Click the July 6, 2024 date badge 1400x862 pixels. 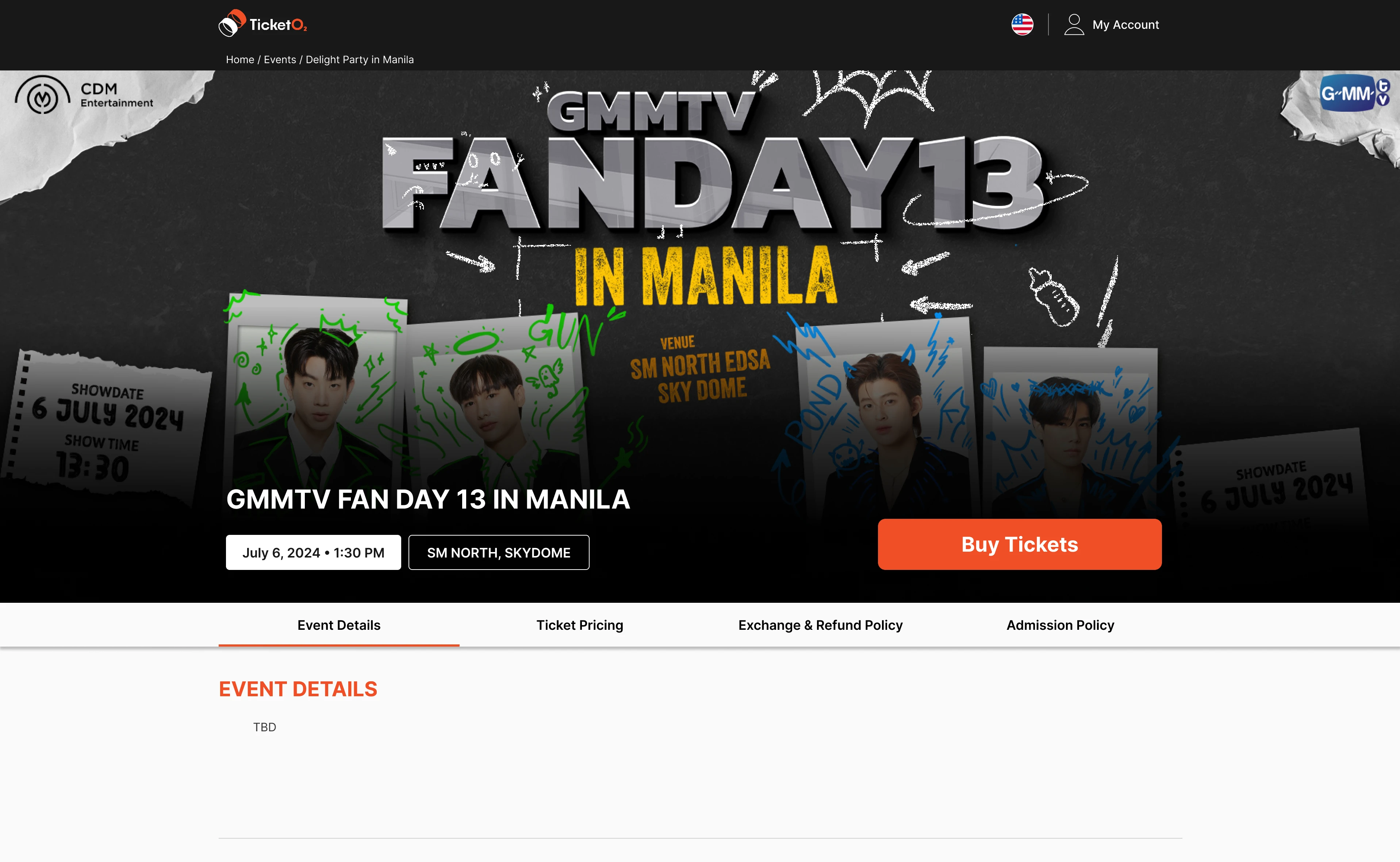(314, 552)
